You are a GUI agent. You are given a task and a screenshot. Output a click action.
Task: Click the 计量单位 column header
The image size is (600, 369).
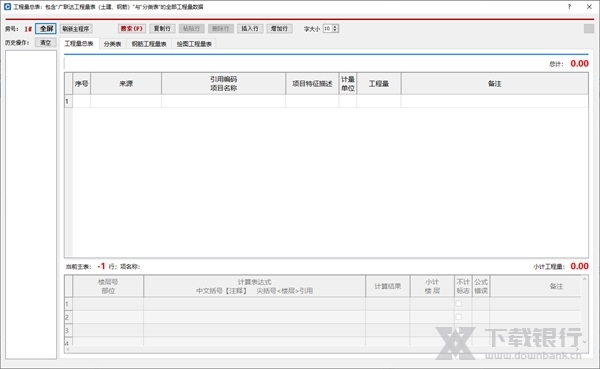tap(348, 83)
